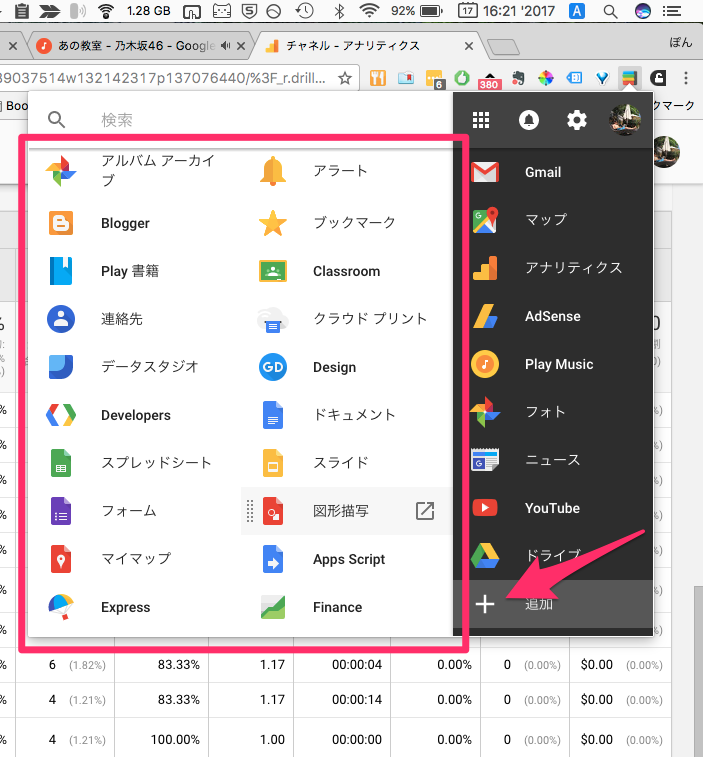Focus the 検索 search field
The image size is (703, 757).
click(x=270, y=120)
